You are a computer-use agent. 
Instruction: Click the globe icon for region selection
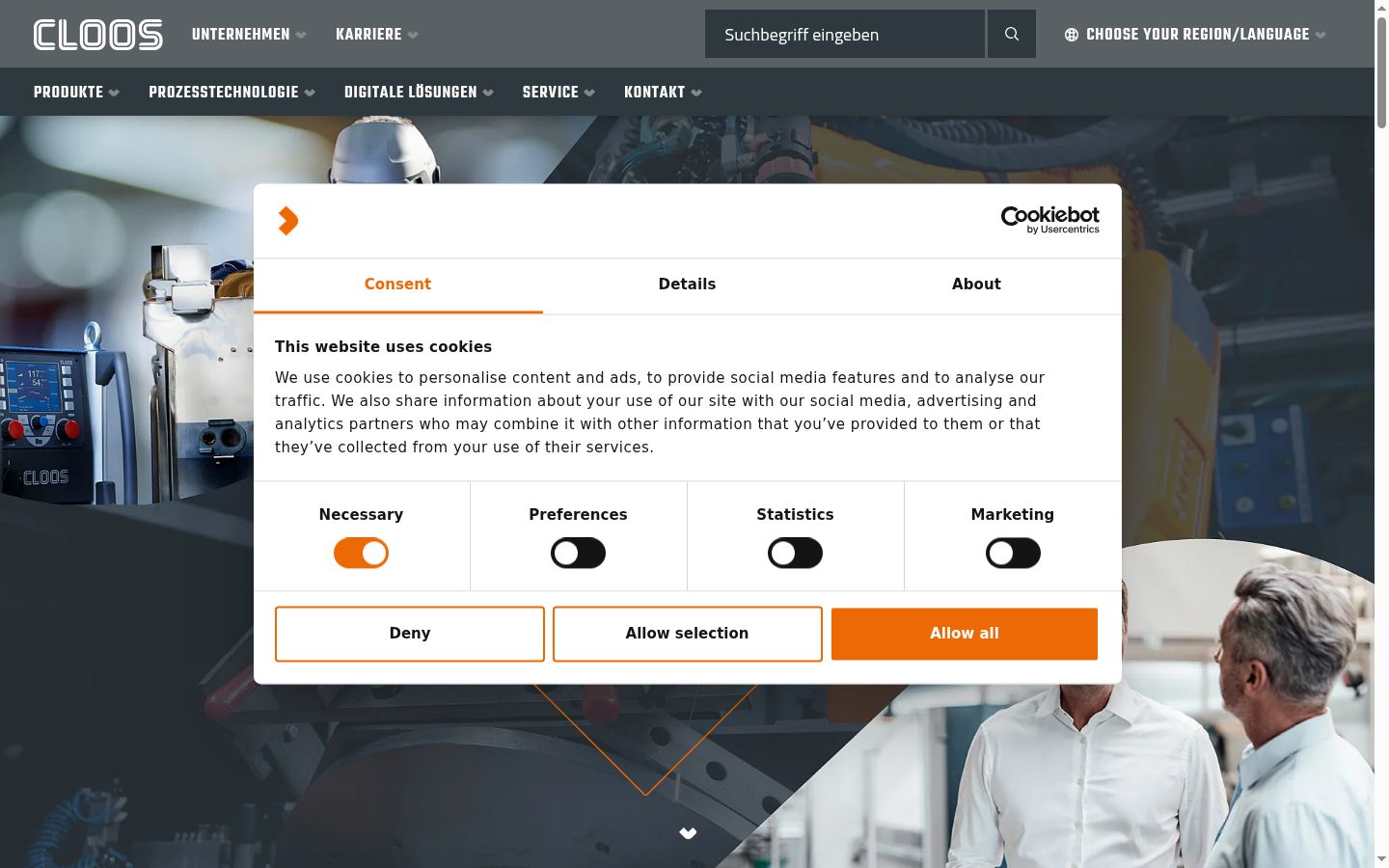point(1072,35)
